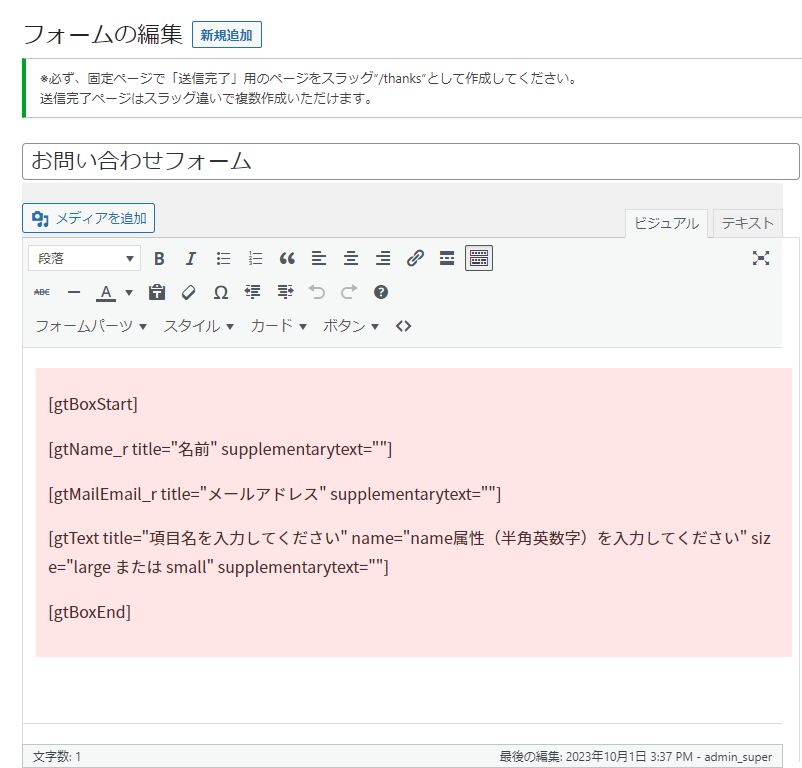Select the ビジュアル editor tab
This screenshot has height=768, width=802.
pos(666,223)
